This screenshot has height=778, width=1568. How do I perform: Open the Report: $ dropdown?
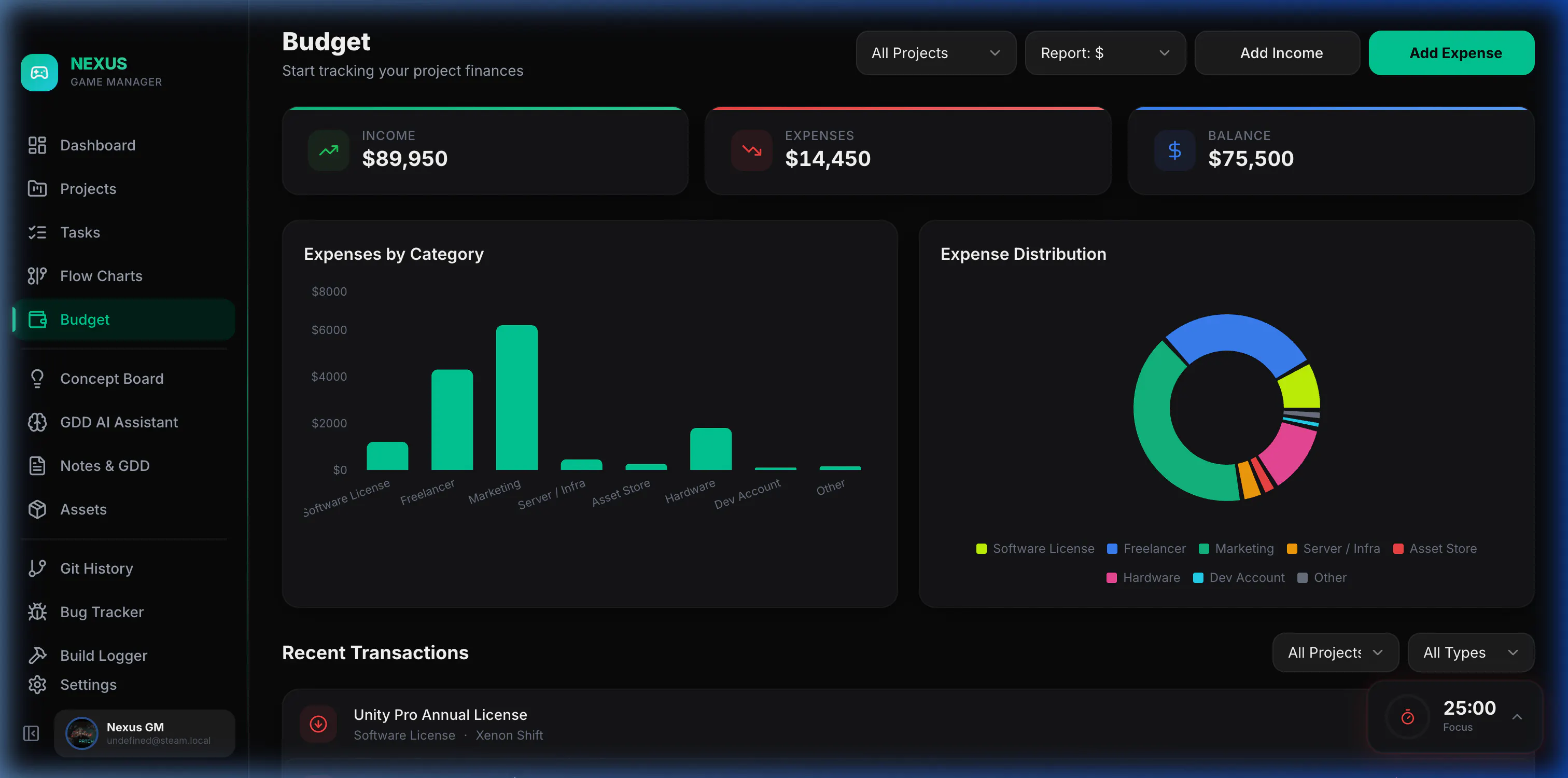click(1105, 53)
